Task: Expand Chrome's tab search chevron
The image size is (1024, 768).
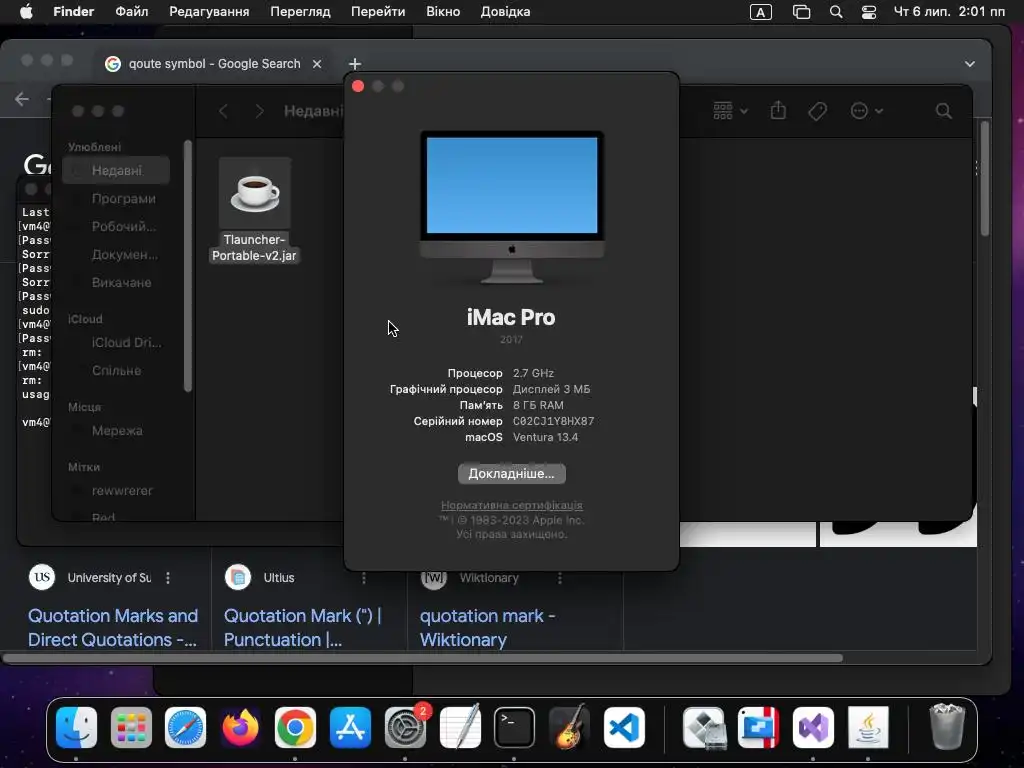Action: click(x=970, y=64)
